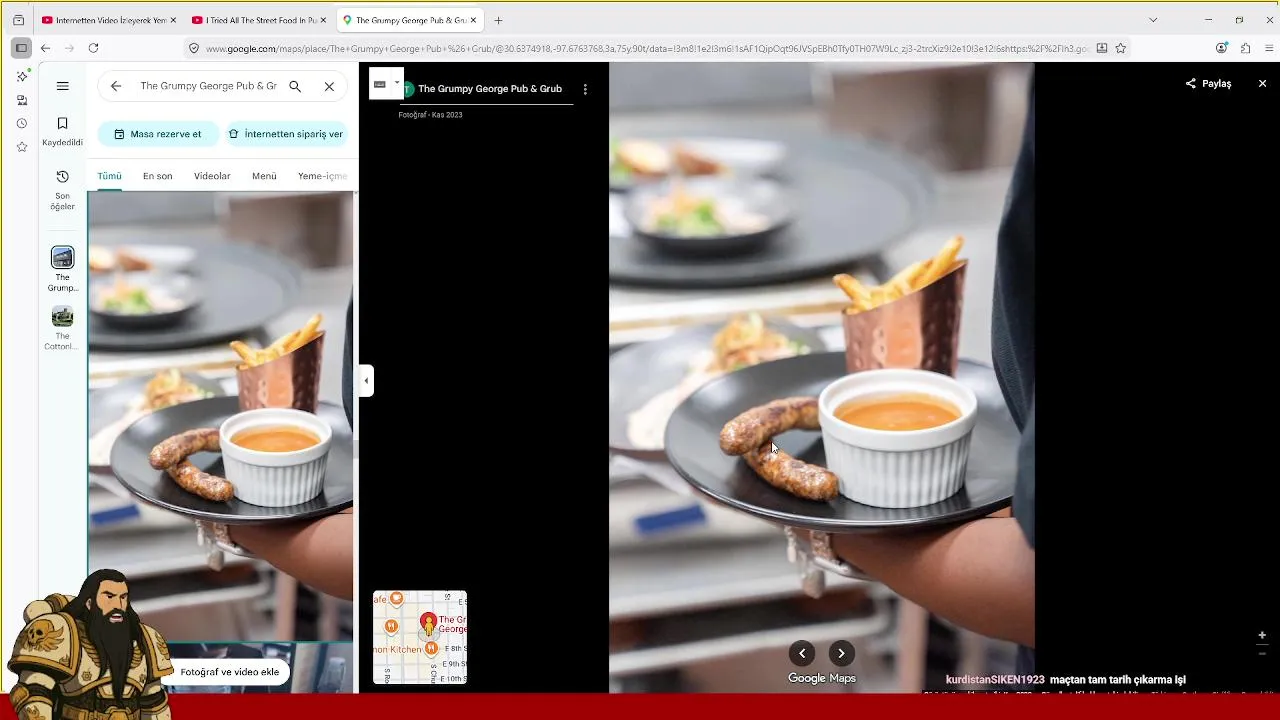1280x720 pixels.
Task: Close the Internetten Video İzleyerek tab
Action: coord(173,20)
